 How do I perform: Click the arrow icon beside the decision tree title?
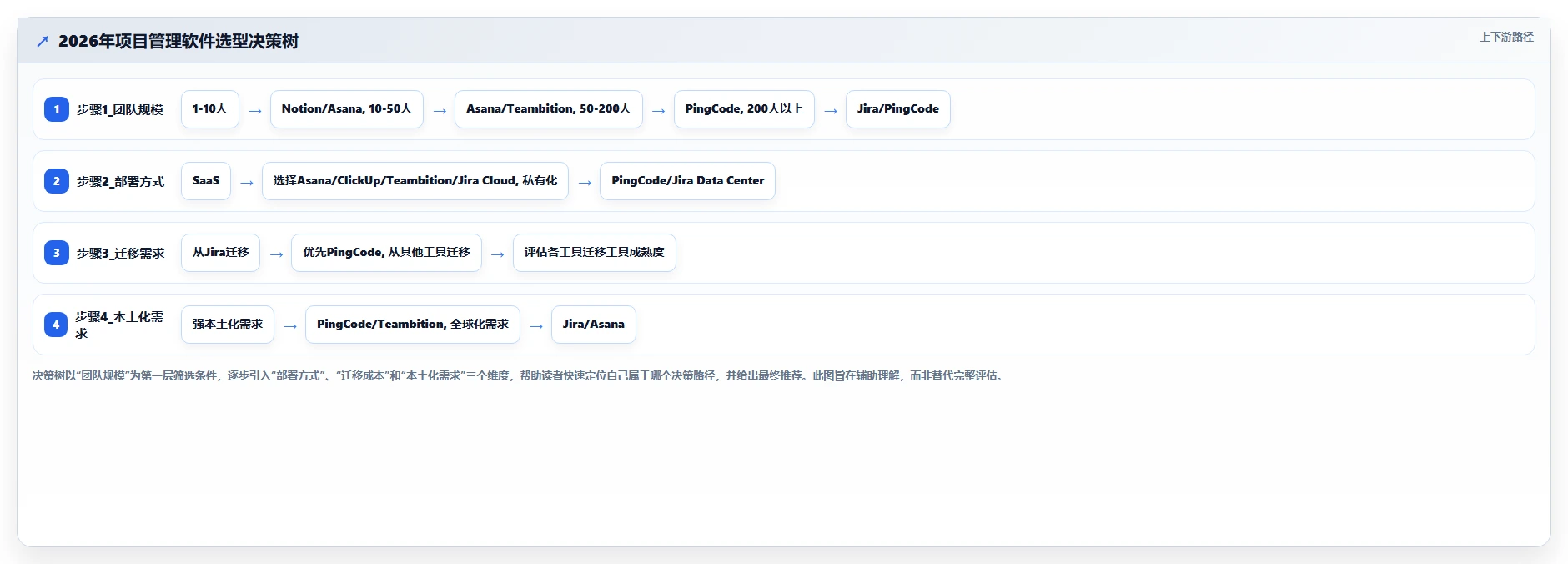(x=43, y=42)
